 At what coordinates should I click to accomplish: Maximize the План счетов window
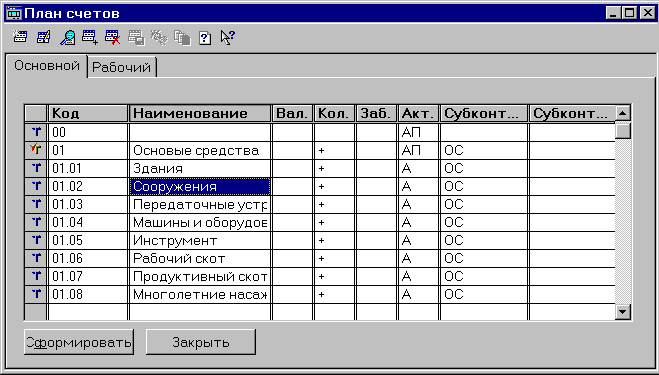pos(629,13)
